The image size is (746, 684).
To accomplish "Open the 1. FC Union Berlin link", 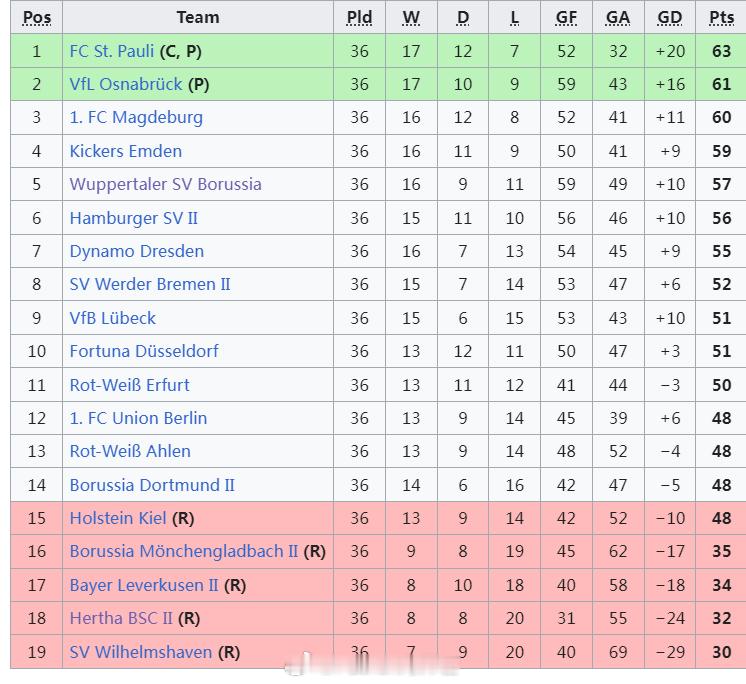I will tap(138, 419).
